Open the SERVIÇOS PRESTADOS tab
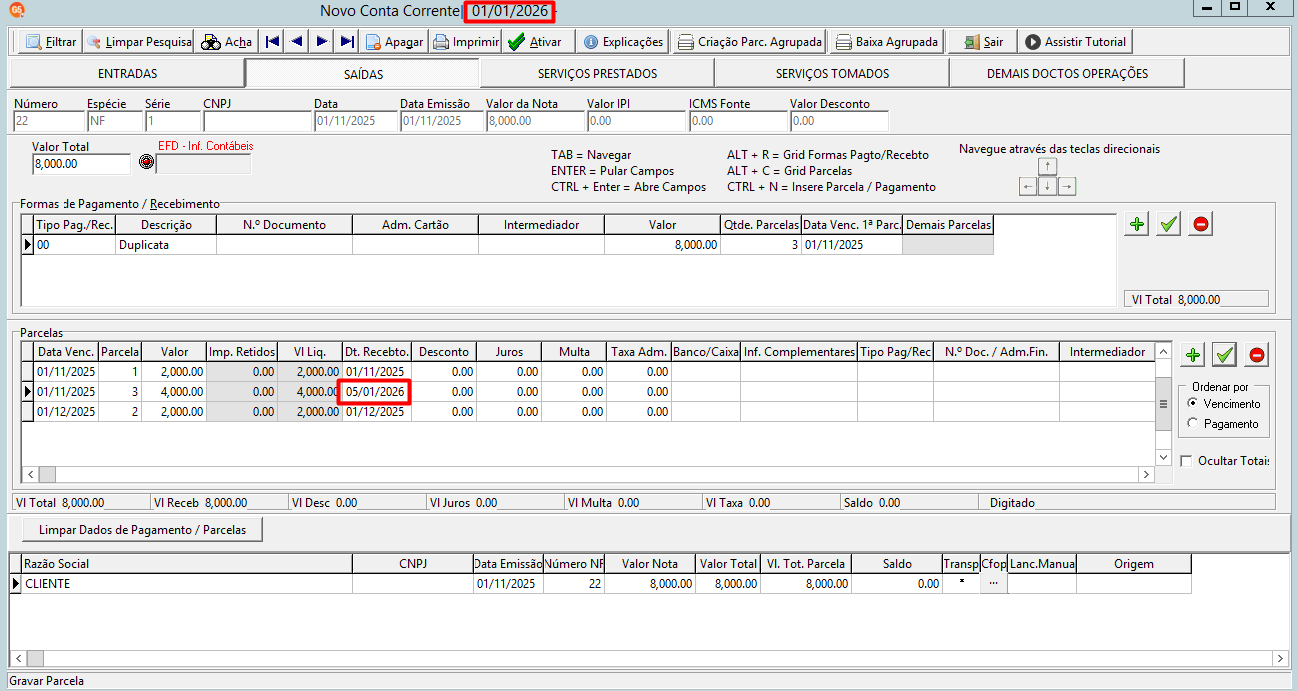The width and height of the screenshot is (1298, 691). click(x=597, y=73)
